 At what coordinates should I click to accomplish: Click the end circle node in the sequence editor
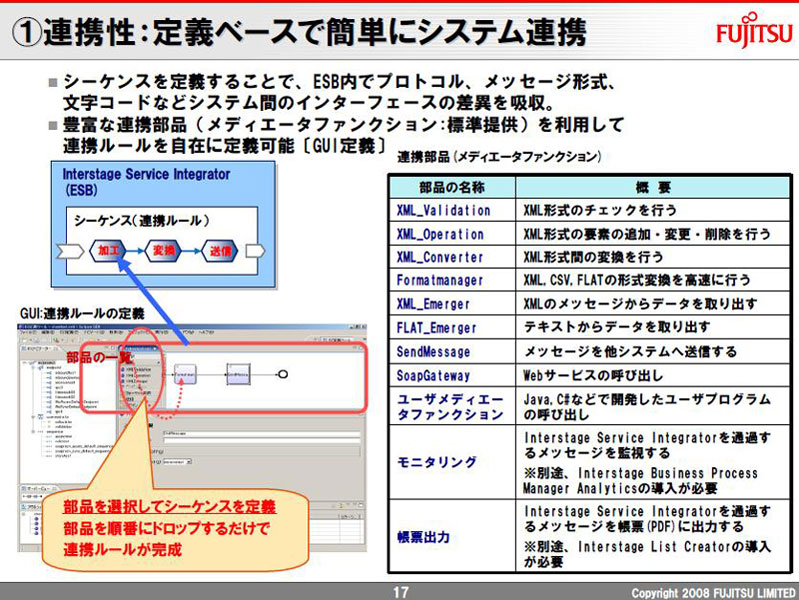tap(284, 373)
